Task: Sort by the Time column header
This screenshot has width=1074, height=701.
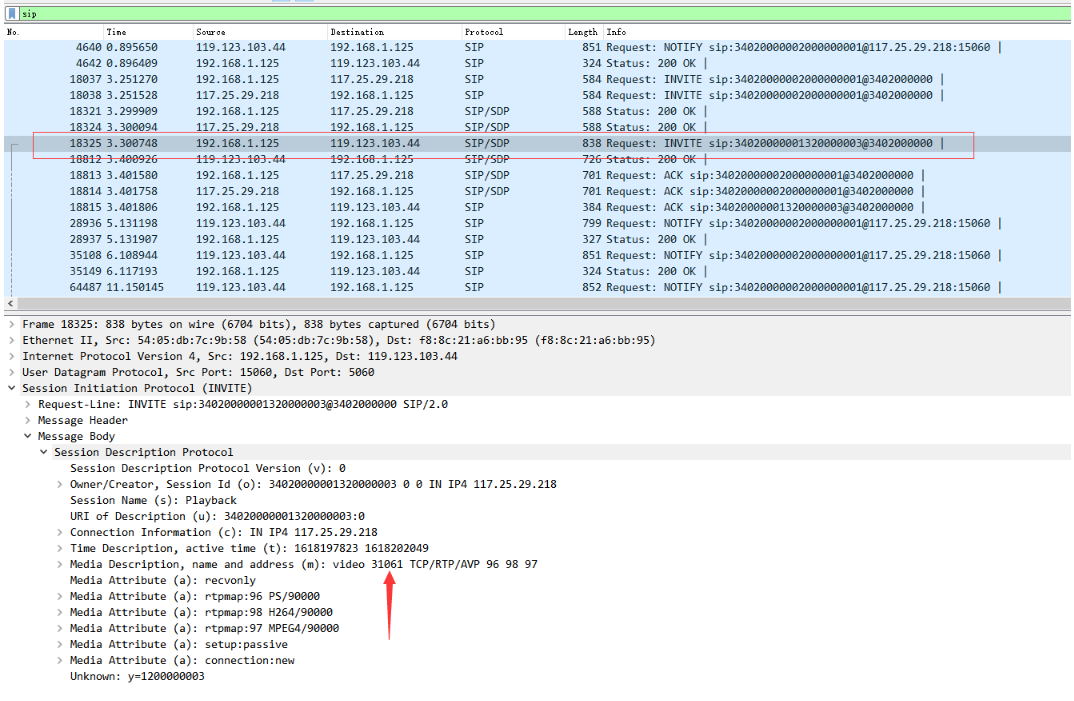Action: 116,32
